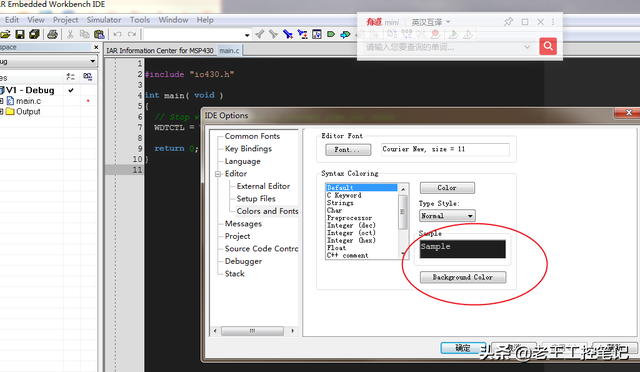Click the Print toolbar icon
The height and width of the screenshot is (372, 640).
52,34
